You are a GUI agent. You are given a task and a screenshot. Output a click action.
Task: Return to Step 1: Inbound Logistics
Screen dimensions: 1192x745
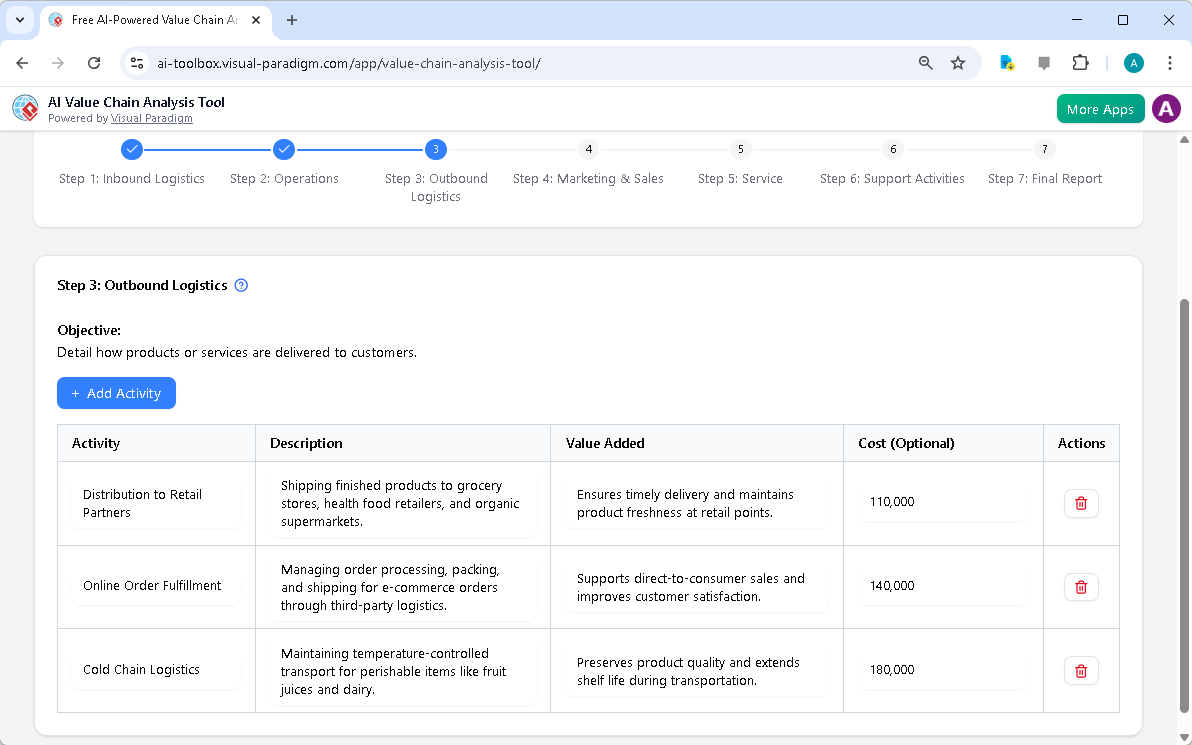[x=132, y=148]
